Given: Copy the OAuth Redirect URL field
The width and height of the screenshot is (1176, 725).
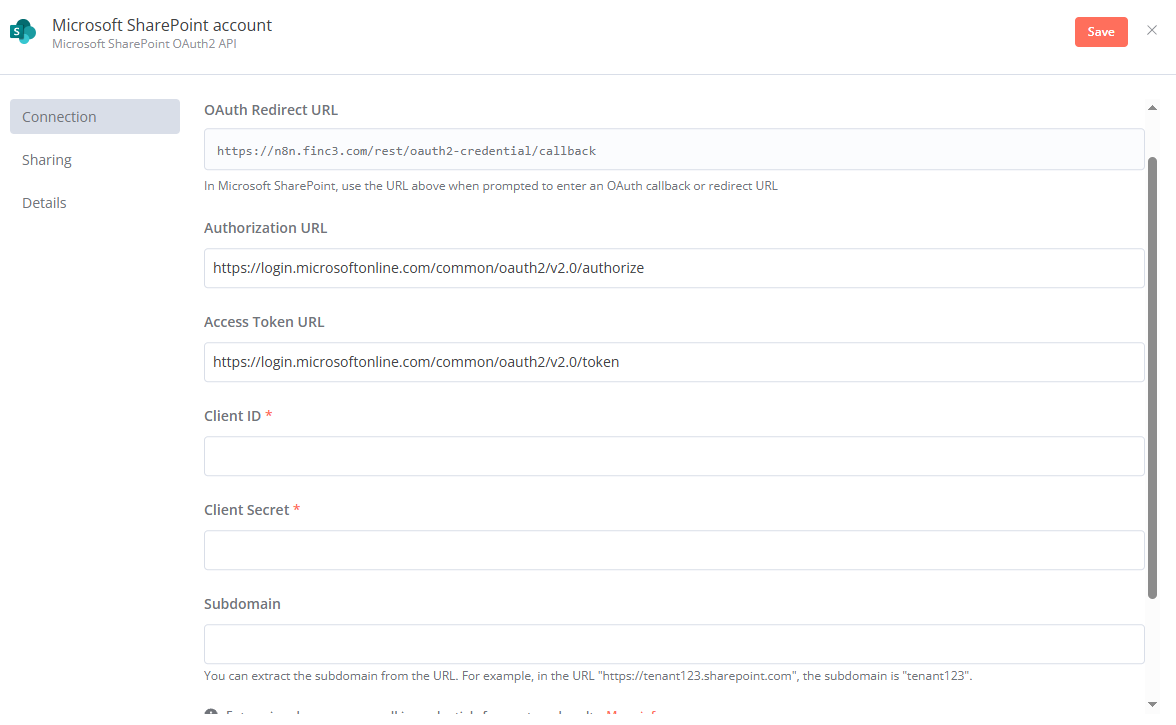Looking at the screenshot, I should pyautogui.click(x=674, y=149).
